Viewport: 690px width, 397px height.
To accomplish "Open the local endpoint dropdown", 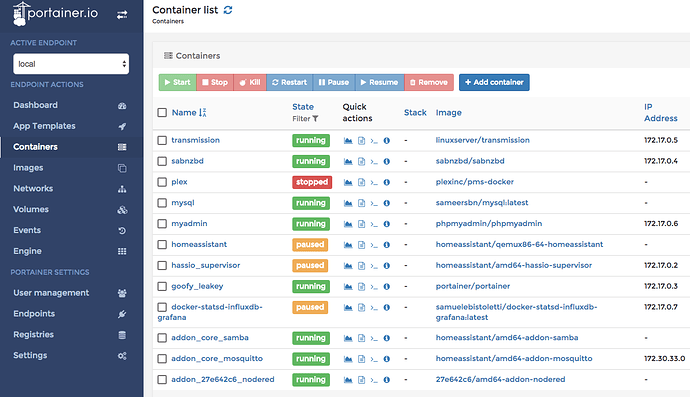I will tap(71, 64).
